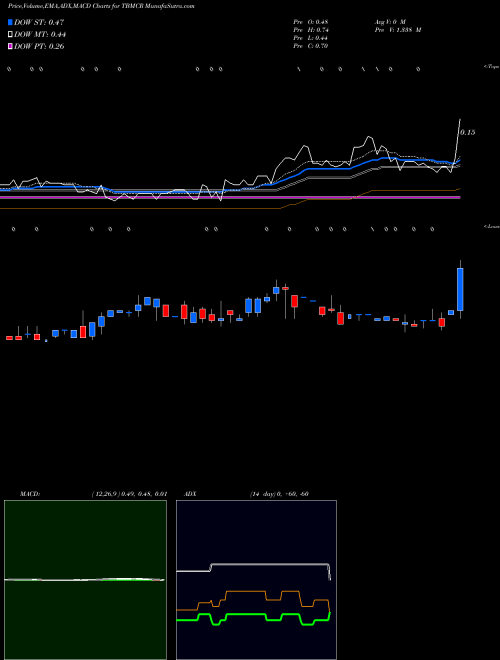Screen dimensions: 500x660
Task: Click inside the green MACD chart panel
Action: pyautogui.click(x=85, y=580)
